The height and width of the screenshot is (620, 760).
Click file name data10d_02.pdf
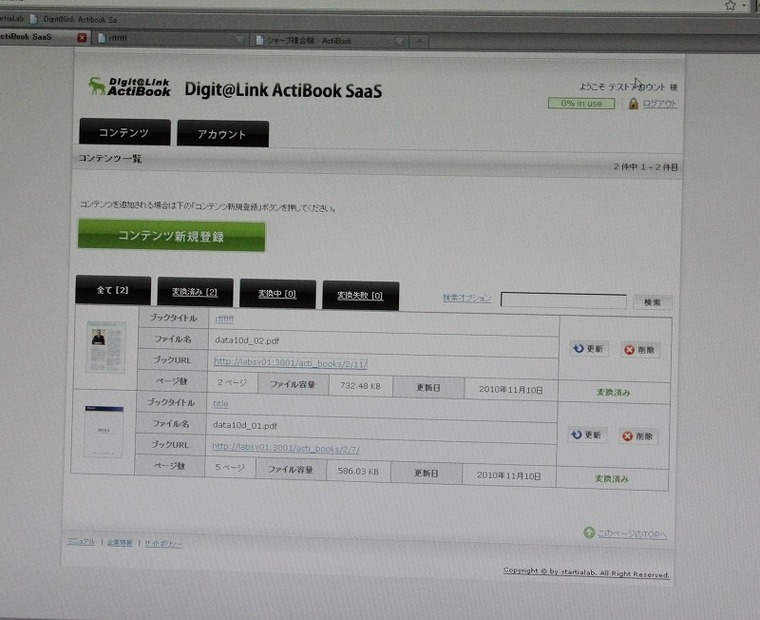[x=247, y=340]
